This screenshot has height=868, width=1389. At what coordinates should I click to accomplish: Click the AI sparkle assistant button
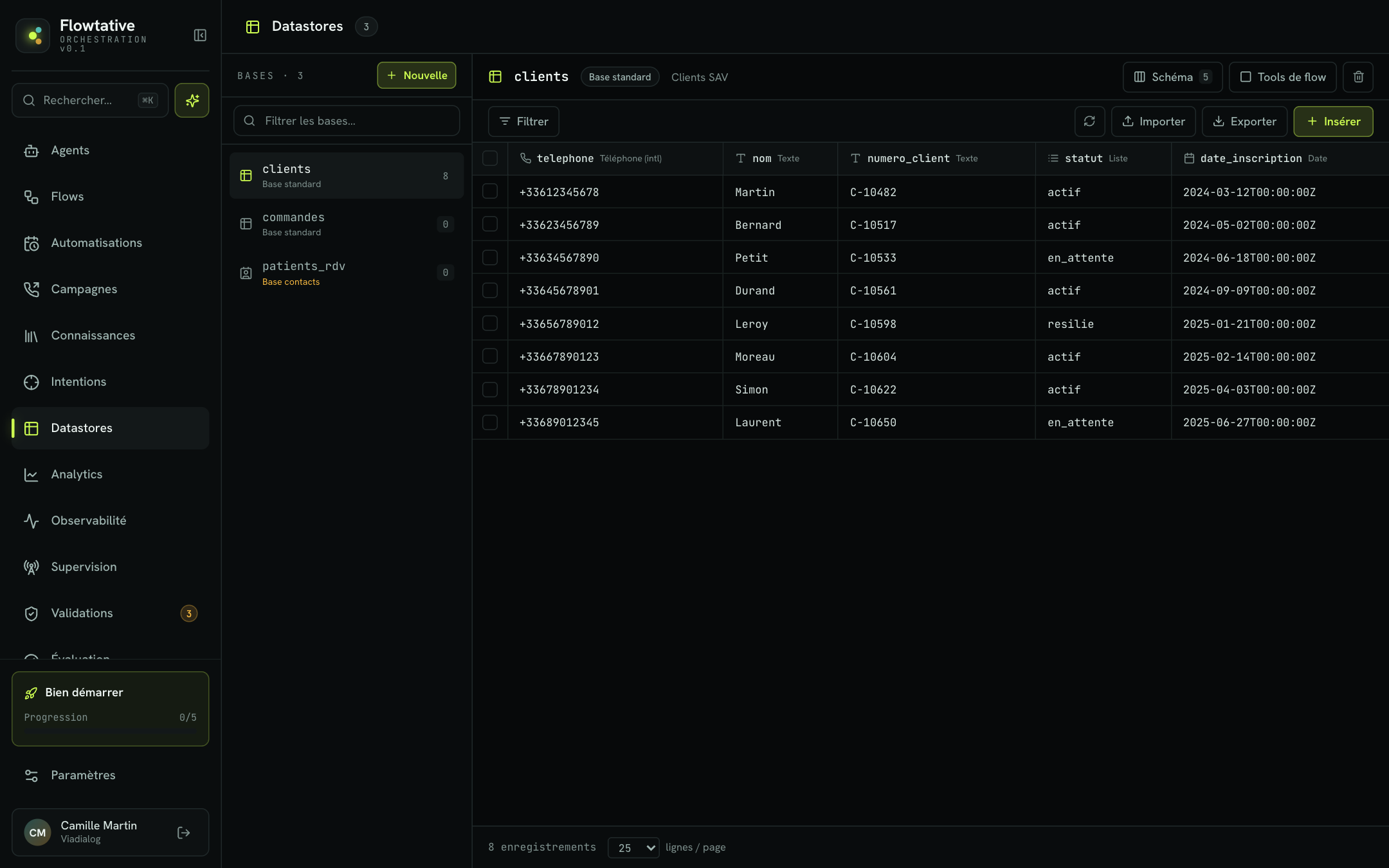pos(192,100)
